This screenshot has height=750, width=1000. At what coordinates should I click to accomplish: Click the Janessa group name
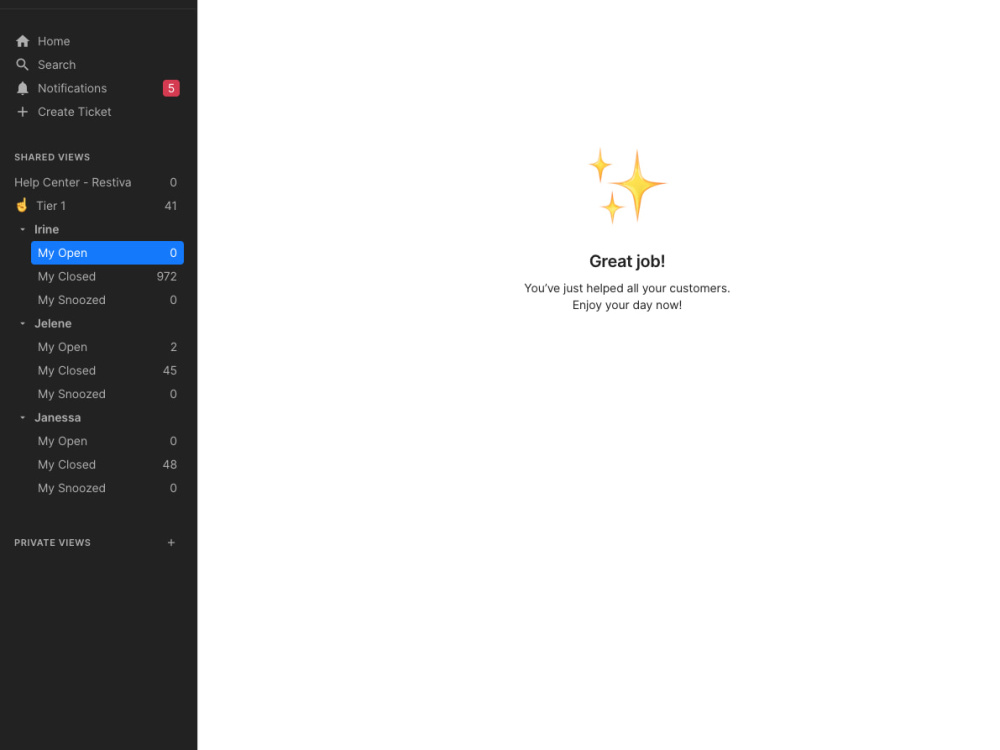(x=57, y=418)
